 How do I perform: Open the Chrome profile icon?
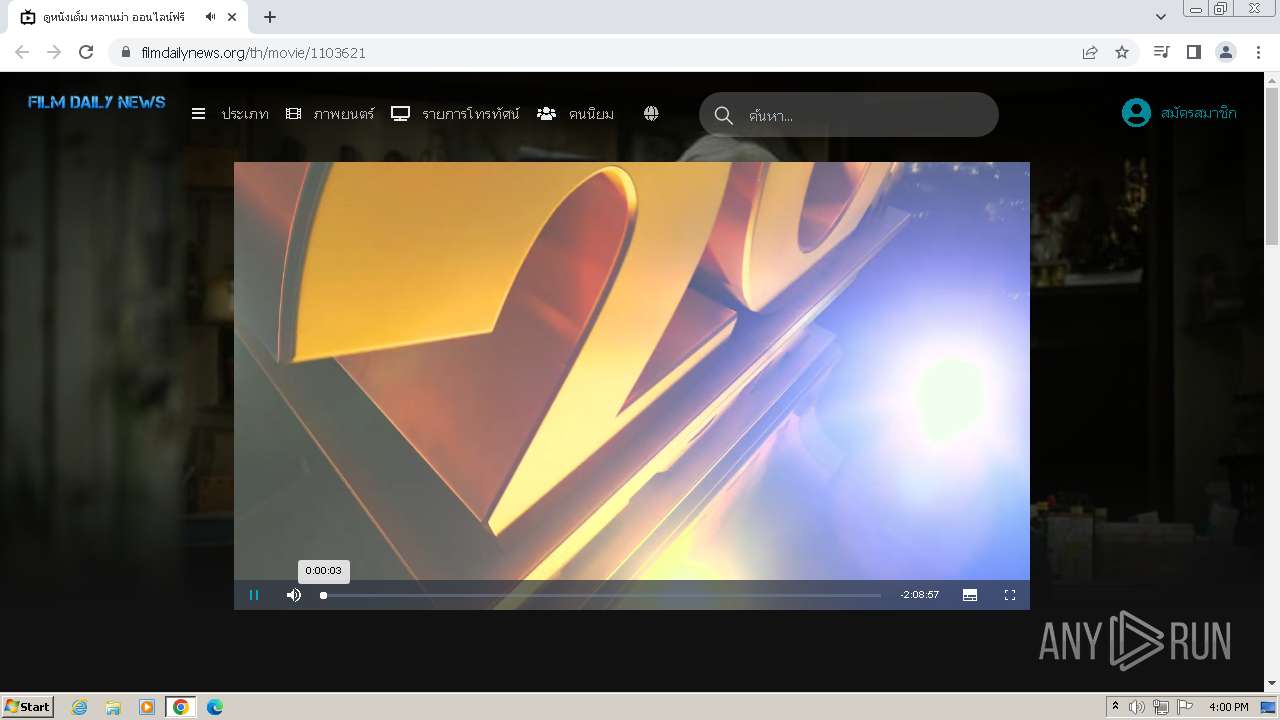click(x=1226, y=52)
